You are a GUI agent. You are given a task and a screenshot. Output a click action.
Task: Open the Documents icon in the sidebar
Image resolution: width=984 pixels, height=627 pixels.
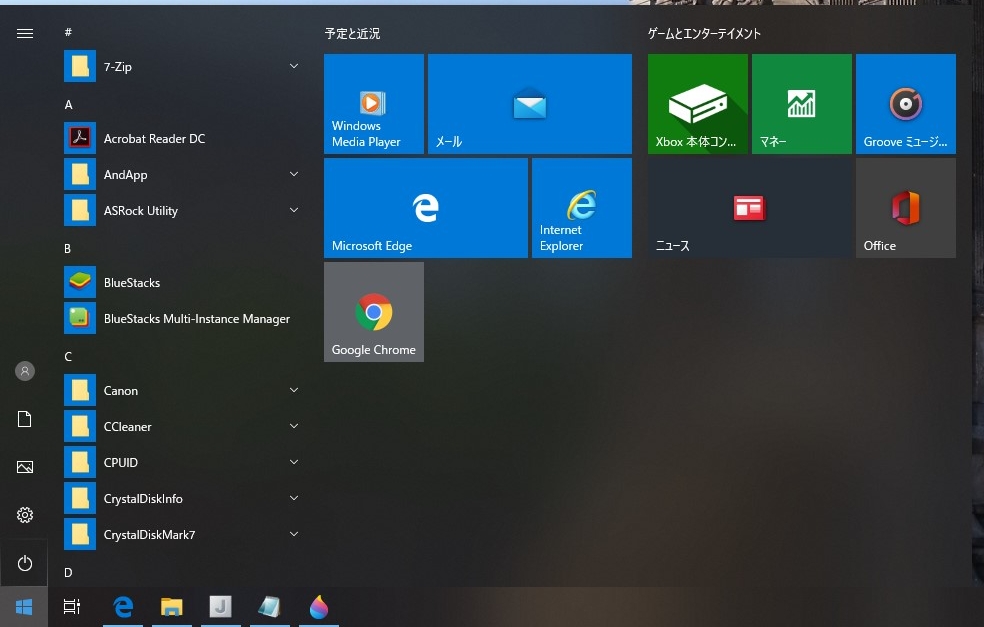(x=24, y=419)
